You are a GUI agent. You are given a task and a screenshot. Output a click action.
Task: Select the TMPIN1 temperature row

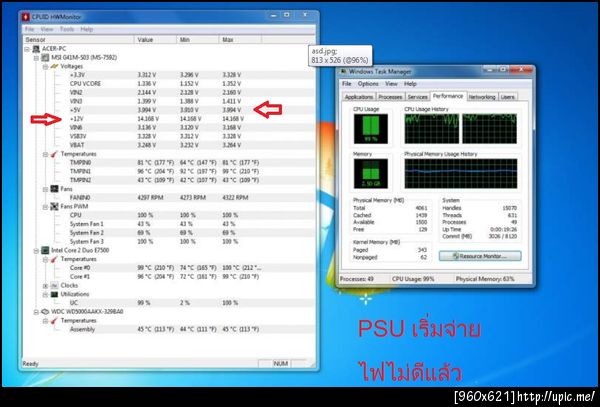point(169,171)
